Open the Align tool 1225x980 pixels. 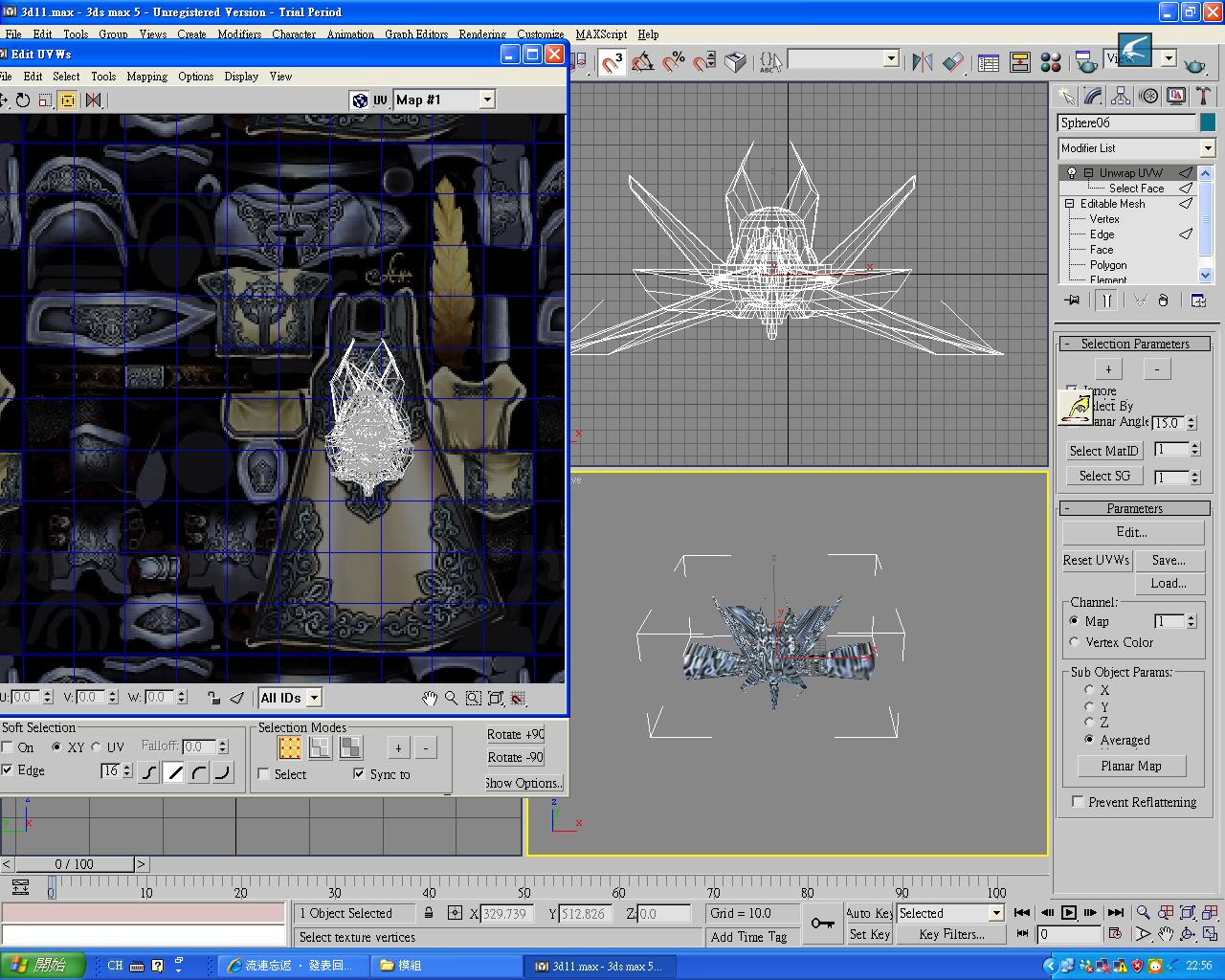point(953,62)
